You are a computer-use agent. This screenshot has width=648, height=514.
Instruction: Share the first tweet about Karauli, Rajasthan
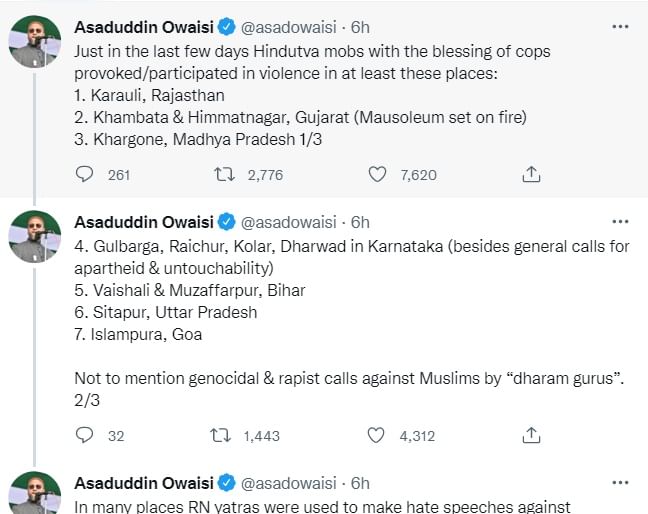click(x=532, y=174)
